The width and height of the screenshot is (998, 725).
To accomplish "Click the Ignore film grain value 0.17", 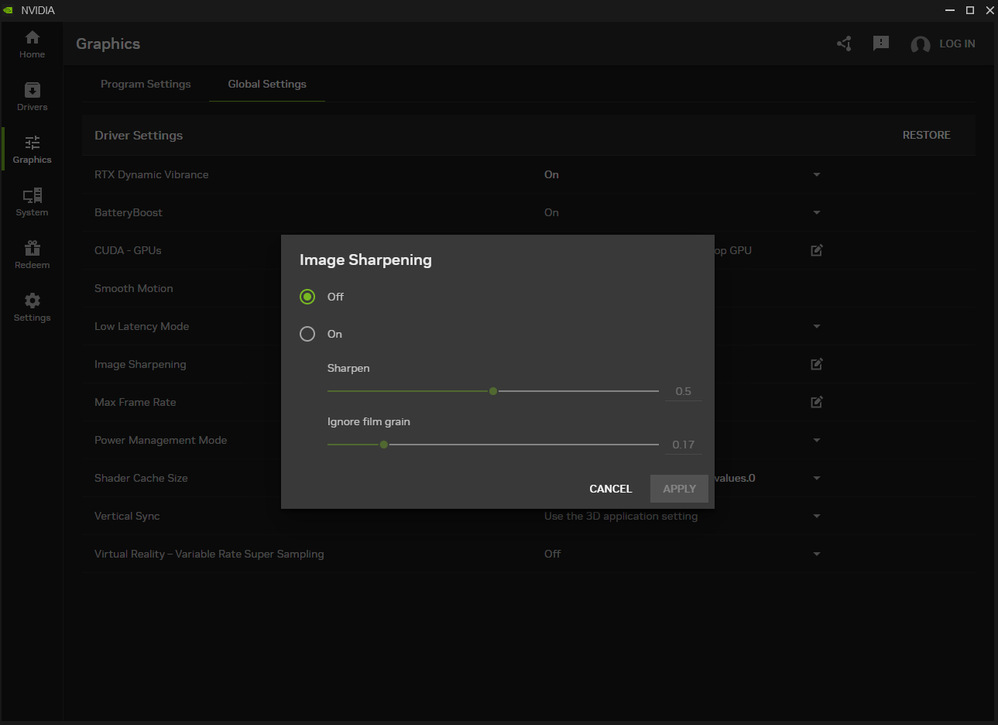I will 684,445.
